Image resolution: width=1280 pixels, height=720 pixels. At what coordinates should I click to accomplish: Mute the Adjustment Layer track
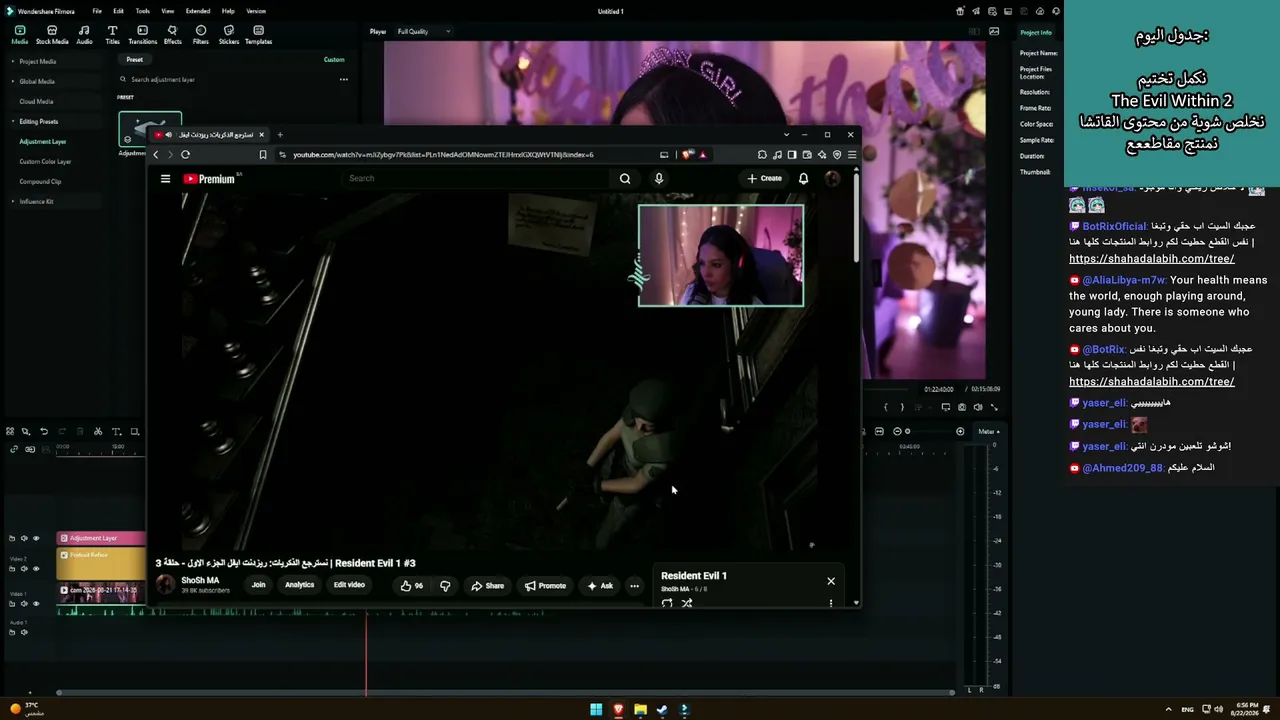(24, 538)
